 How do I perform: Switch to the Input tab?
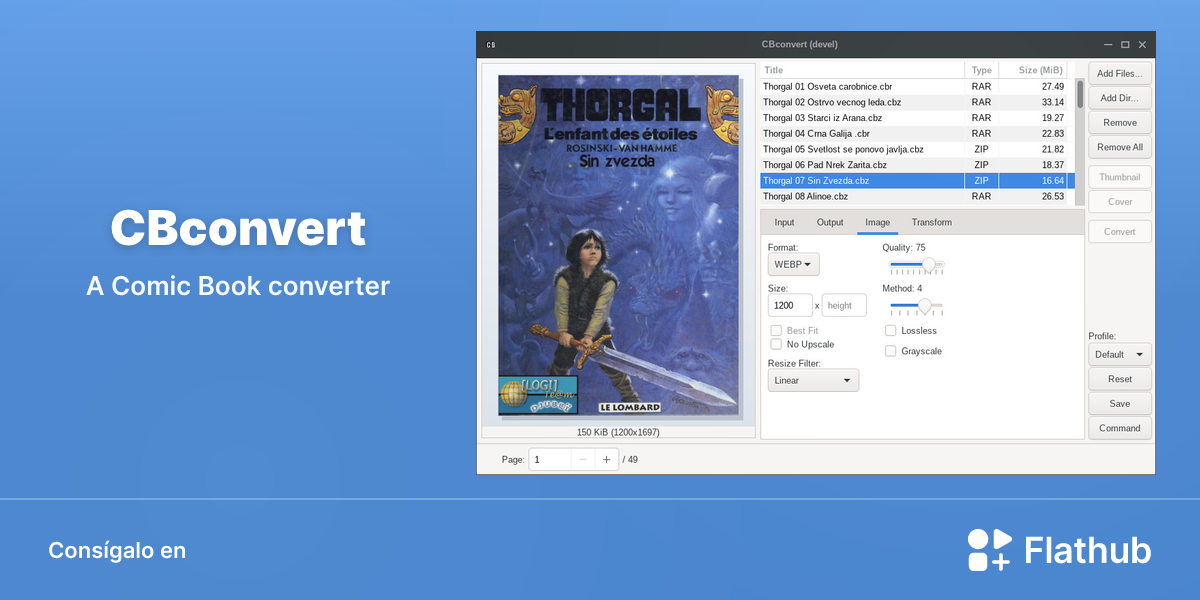click(x=784, y=222)
